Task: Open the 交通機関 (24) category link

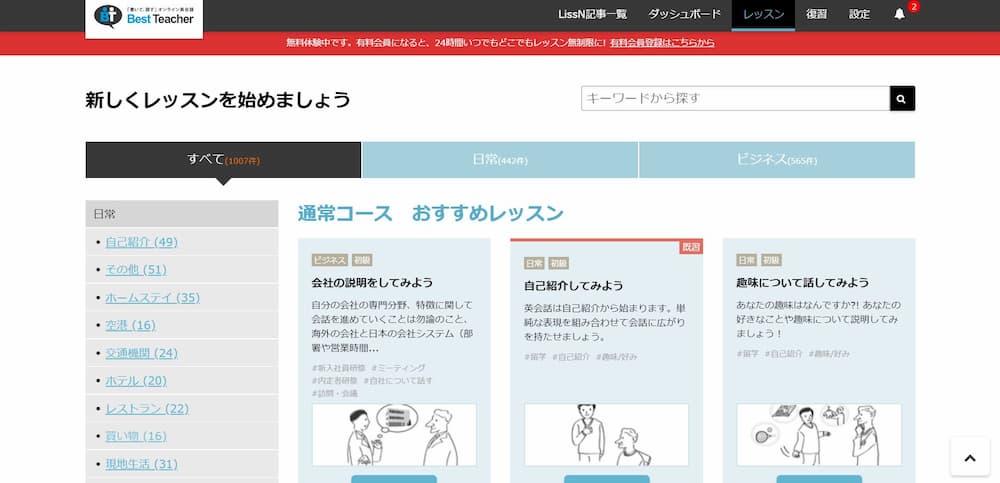Action: pyautogui.click(x=142, y=353)
